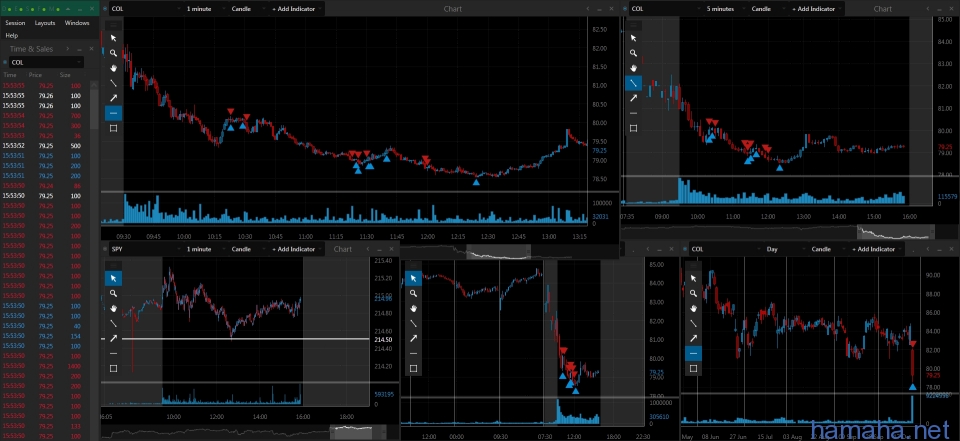
Task: Open the Add Indicator dropdown in COL 1 minute chart
Action: [x=296, y=9]
